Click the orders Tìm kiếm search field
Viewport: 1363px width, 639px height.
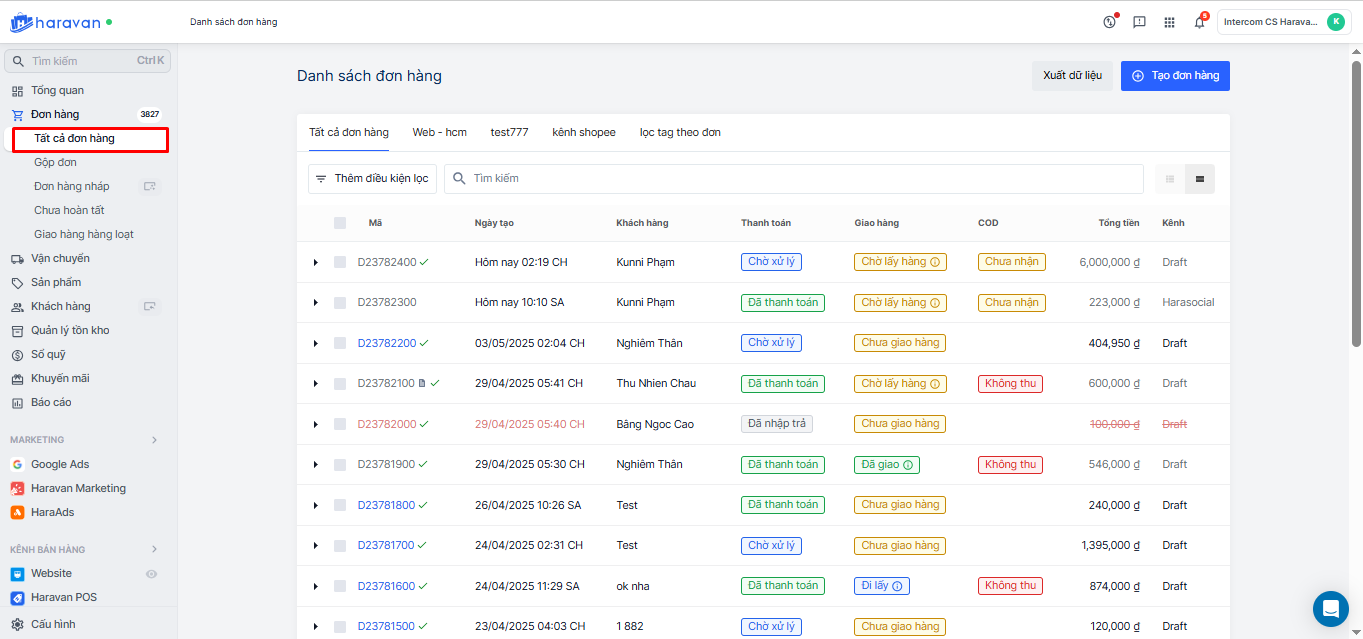pos(800,179)
